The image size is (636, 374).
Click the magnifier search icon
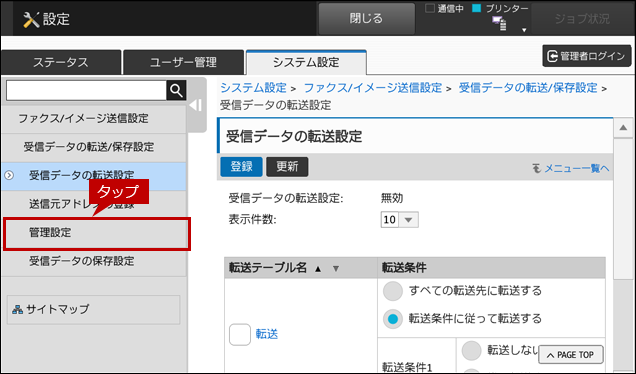176,90
